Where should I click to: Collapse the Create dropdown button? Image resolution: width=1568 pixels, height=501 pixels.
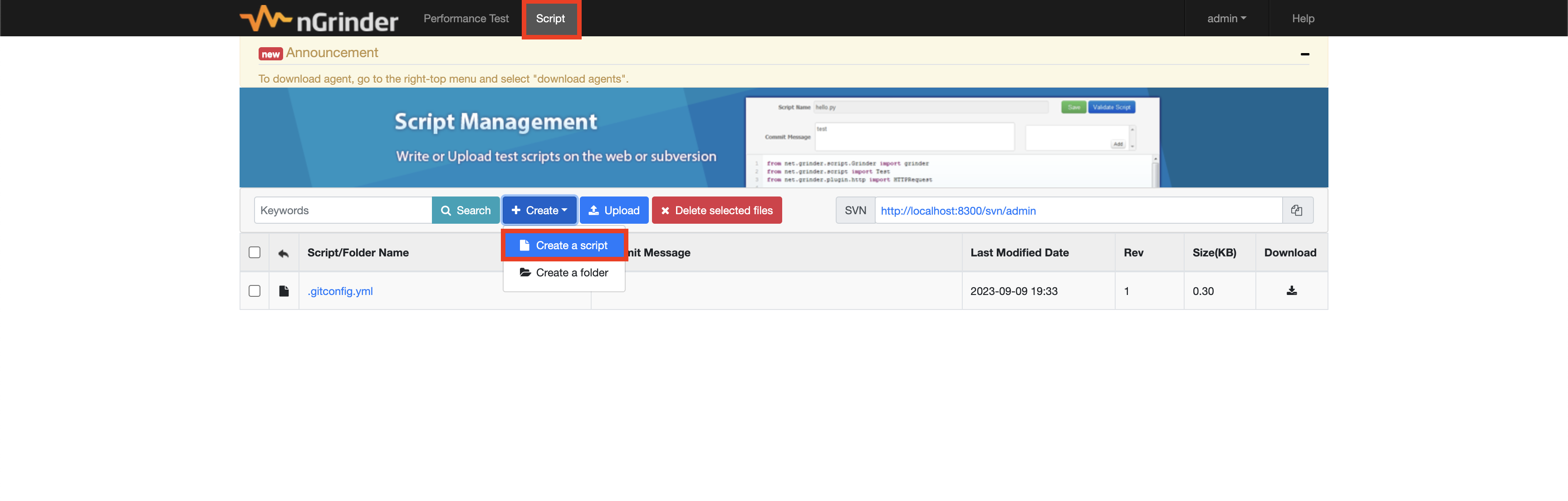pos(539,211)
